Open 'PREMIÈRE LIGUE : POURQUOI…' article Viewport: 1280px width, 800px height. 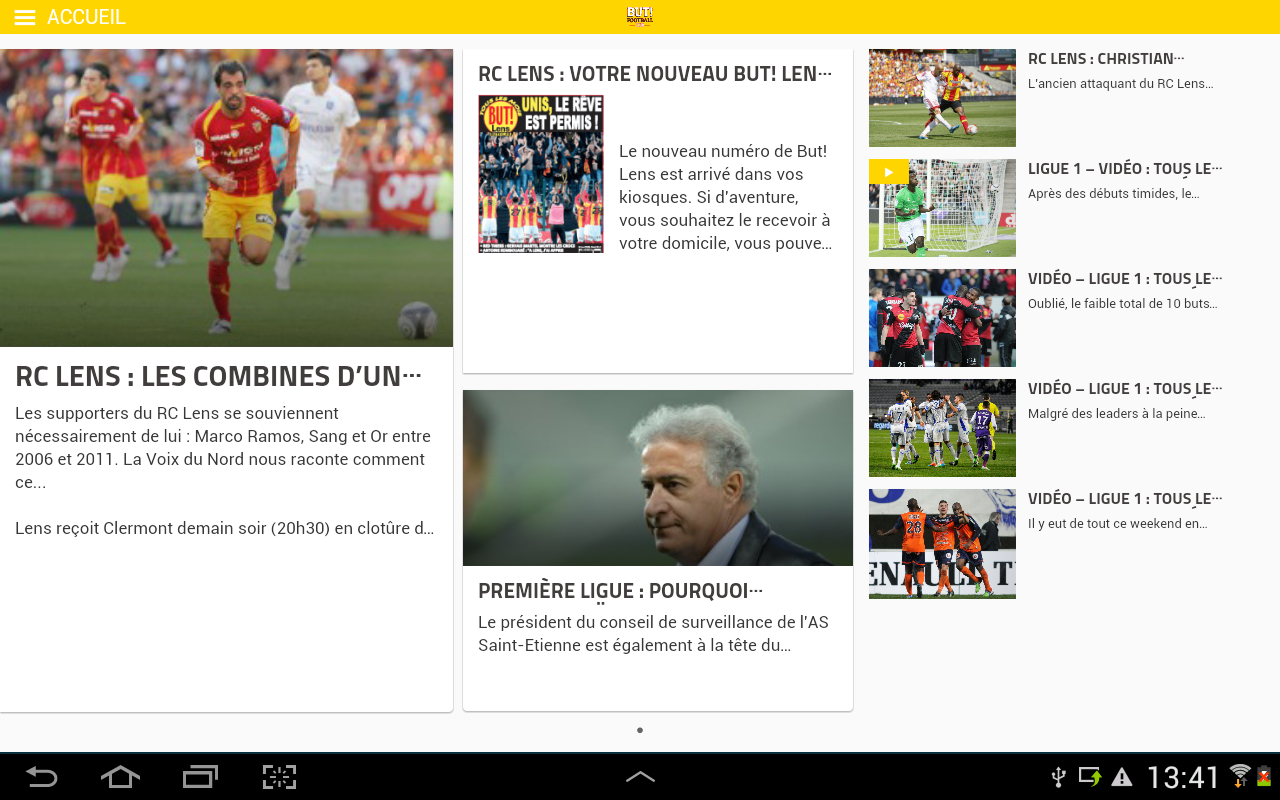[621, 591]
